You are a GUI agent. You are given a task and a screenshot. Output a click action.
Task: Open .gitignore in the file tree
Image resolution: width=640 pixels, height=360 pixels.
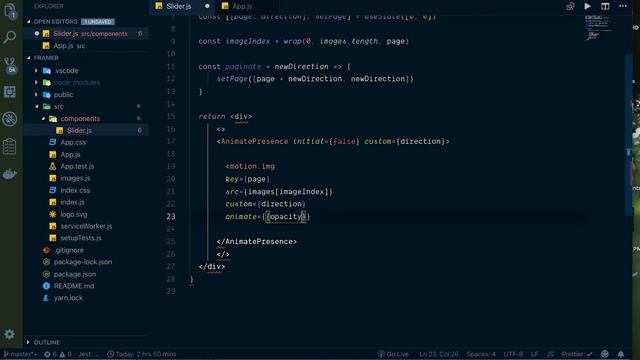(x=69, y=250)
